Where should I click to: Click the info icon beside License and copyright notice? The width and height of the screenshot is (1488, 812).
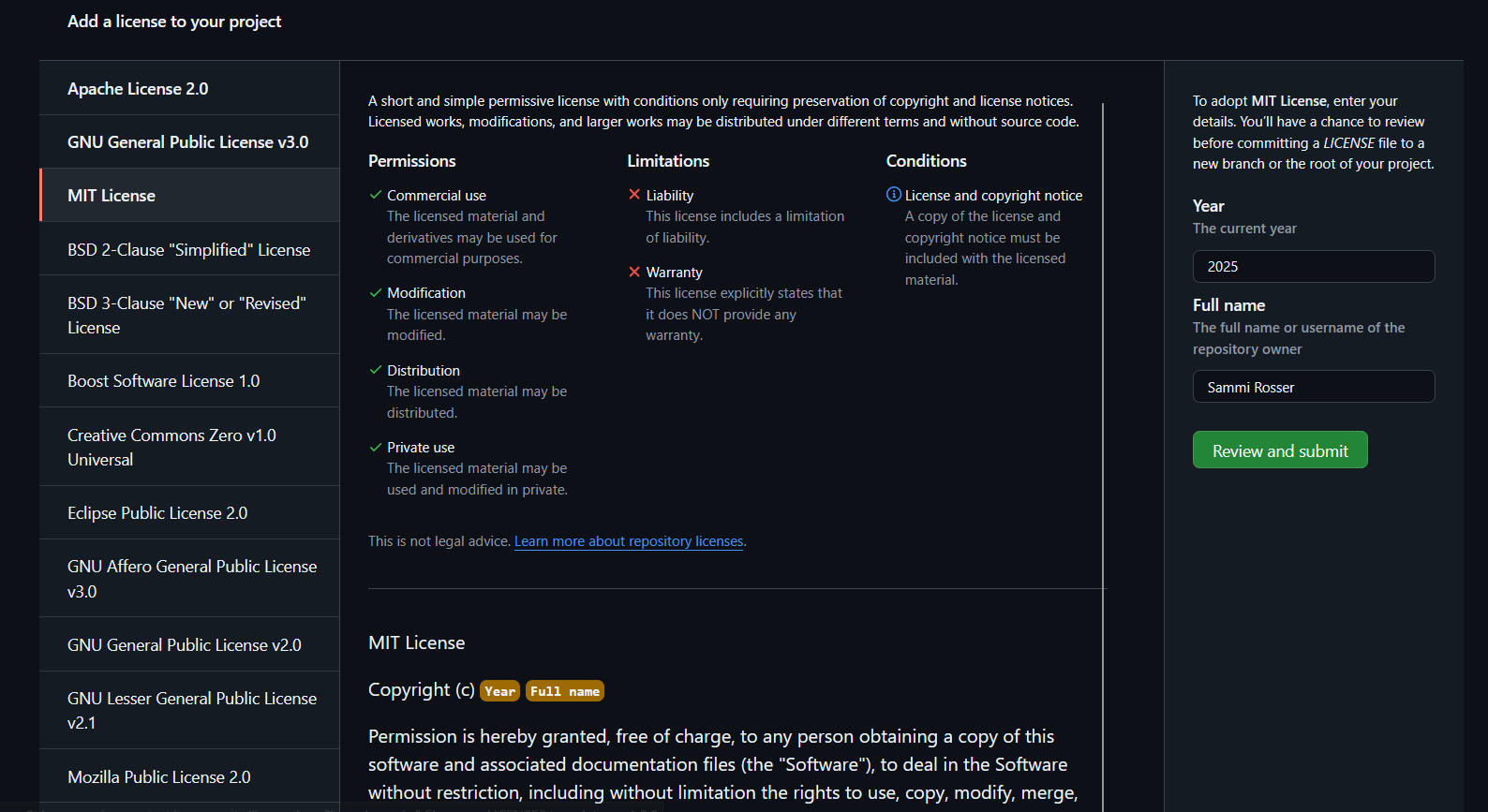(894, 195)
